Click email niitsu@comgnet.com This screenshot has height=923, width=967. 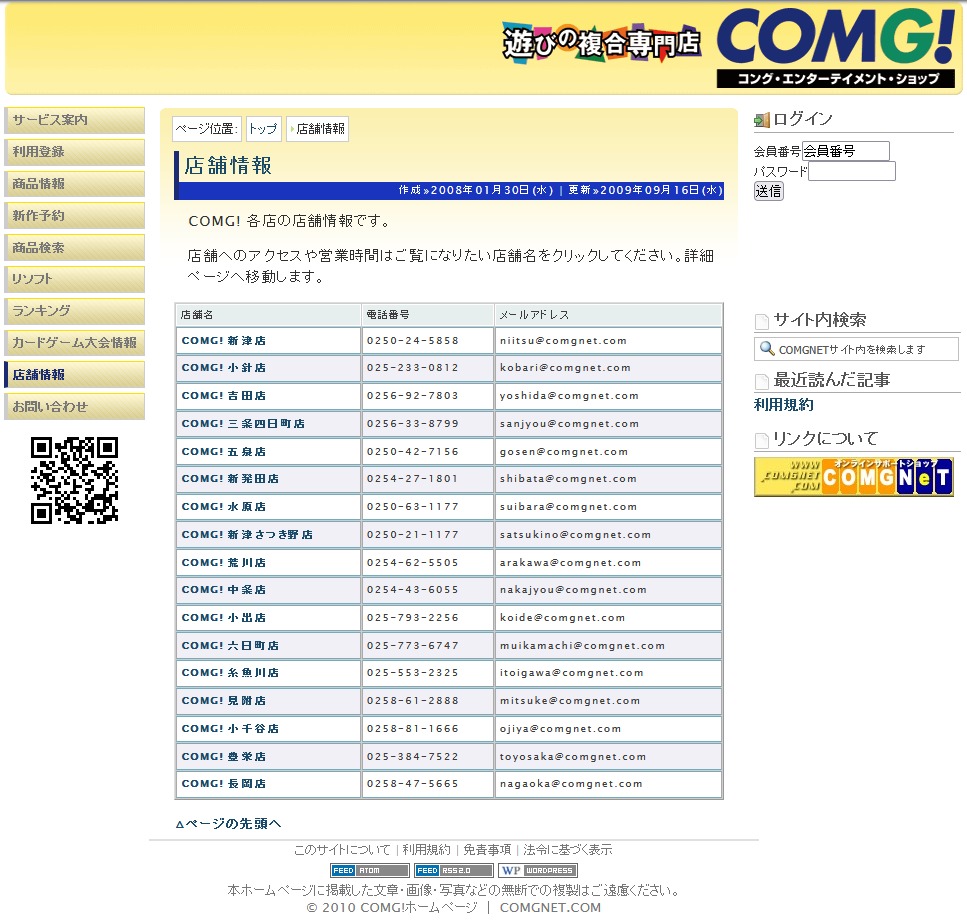[563, 341]
